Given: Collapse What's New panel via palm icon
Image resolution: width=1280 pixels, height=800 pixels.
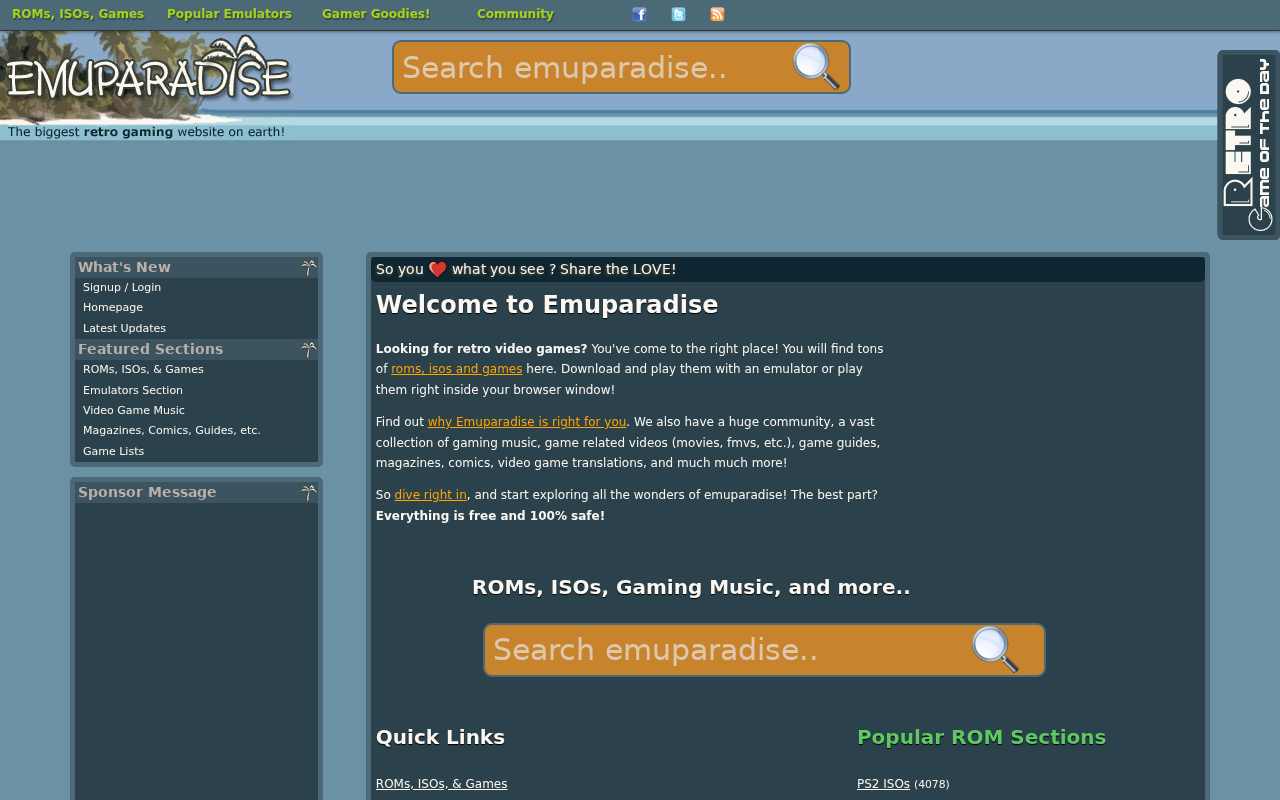Looking at the screenshot, I should click(x=308, y=267).
